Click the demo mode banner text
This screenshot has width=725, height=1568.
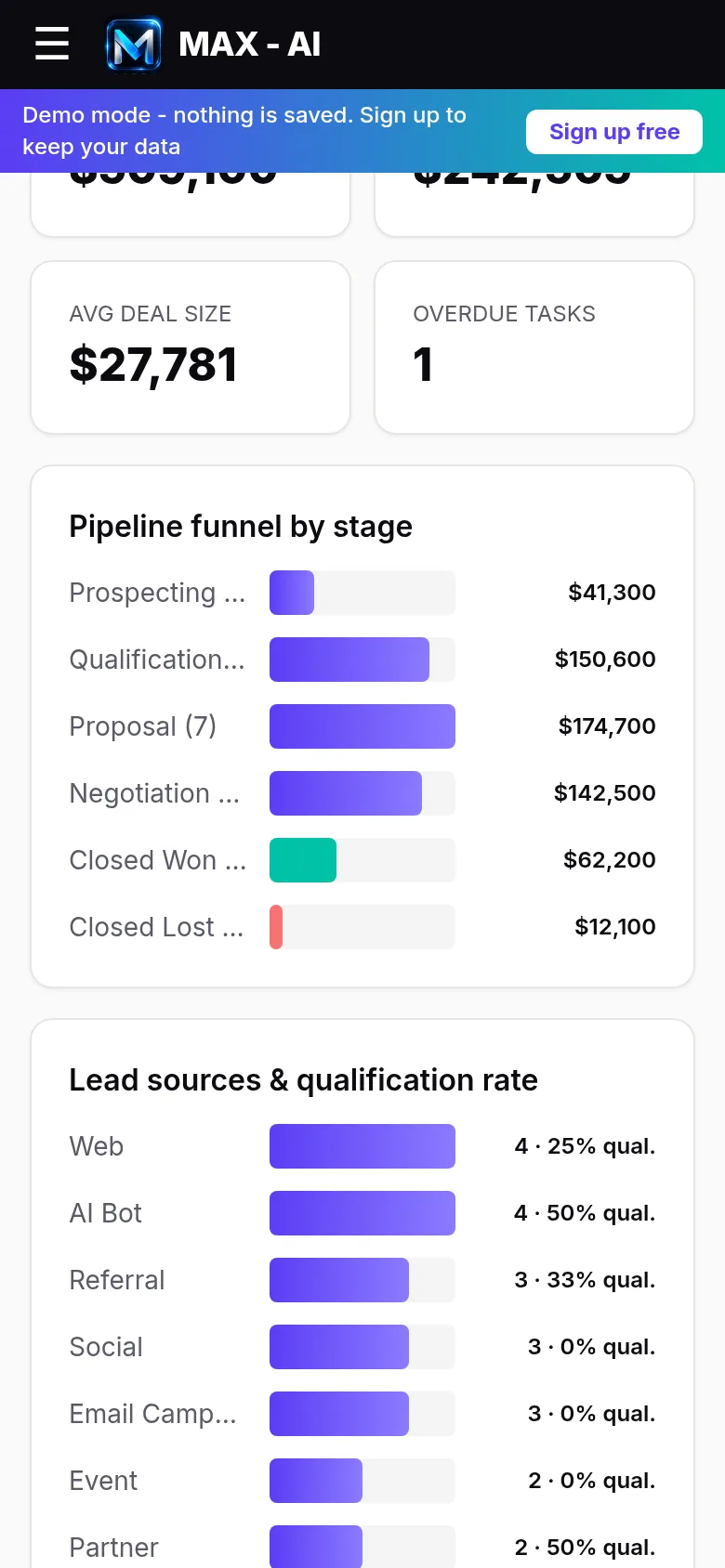tap(244, 131)
